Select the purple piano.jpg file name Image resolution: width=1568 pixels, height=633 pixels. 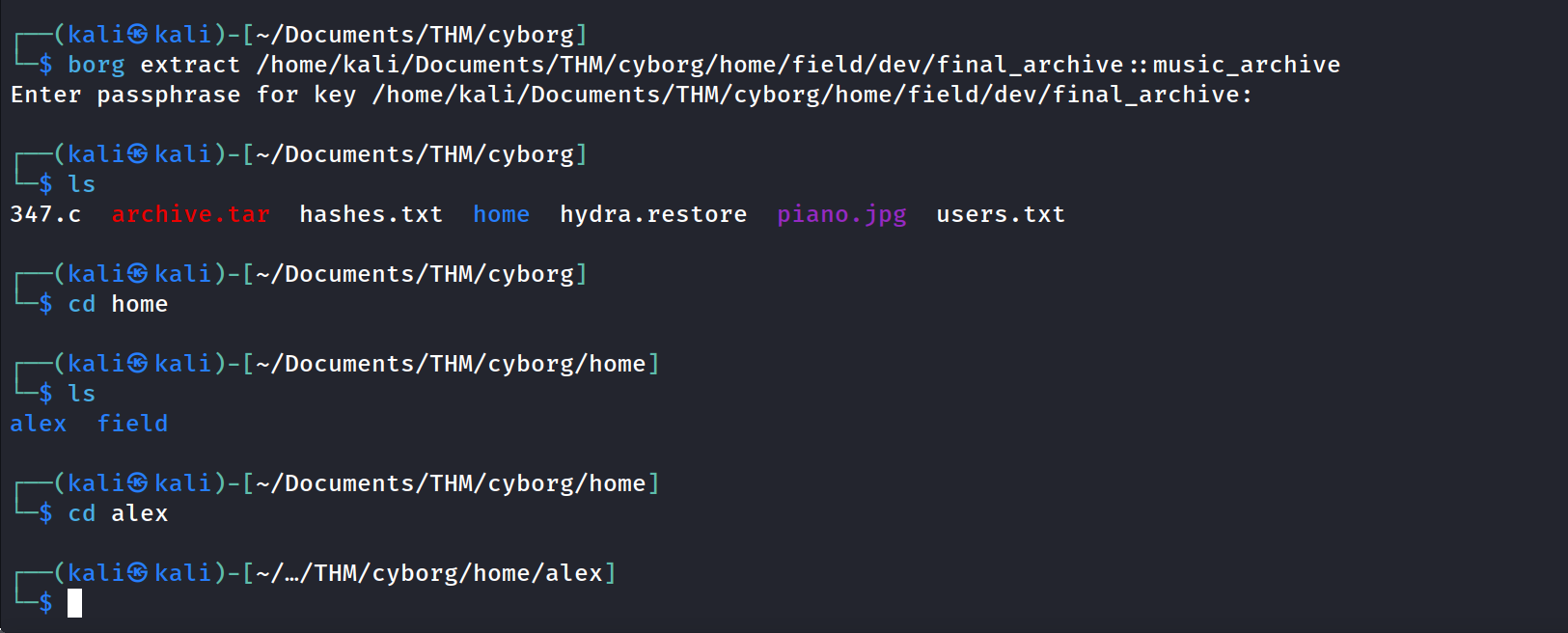[x=841, y=214]
